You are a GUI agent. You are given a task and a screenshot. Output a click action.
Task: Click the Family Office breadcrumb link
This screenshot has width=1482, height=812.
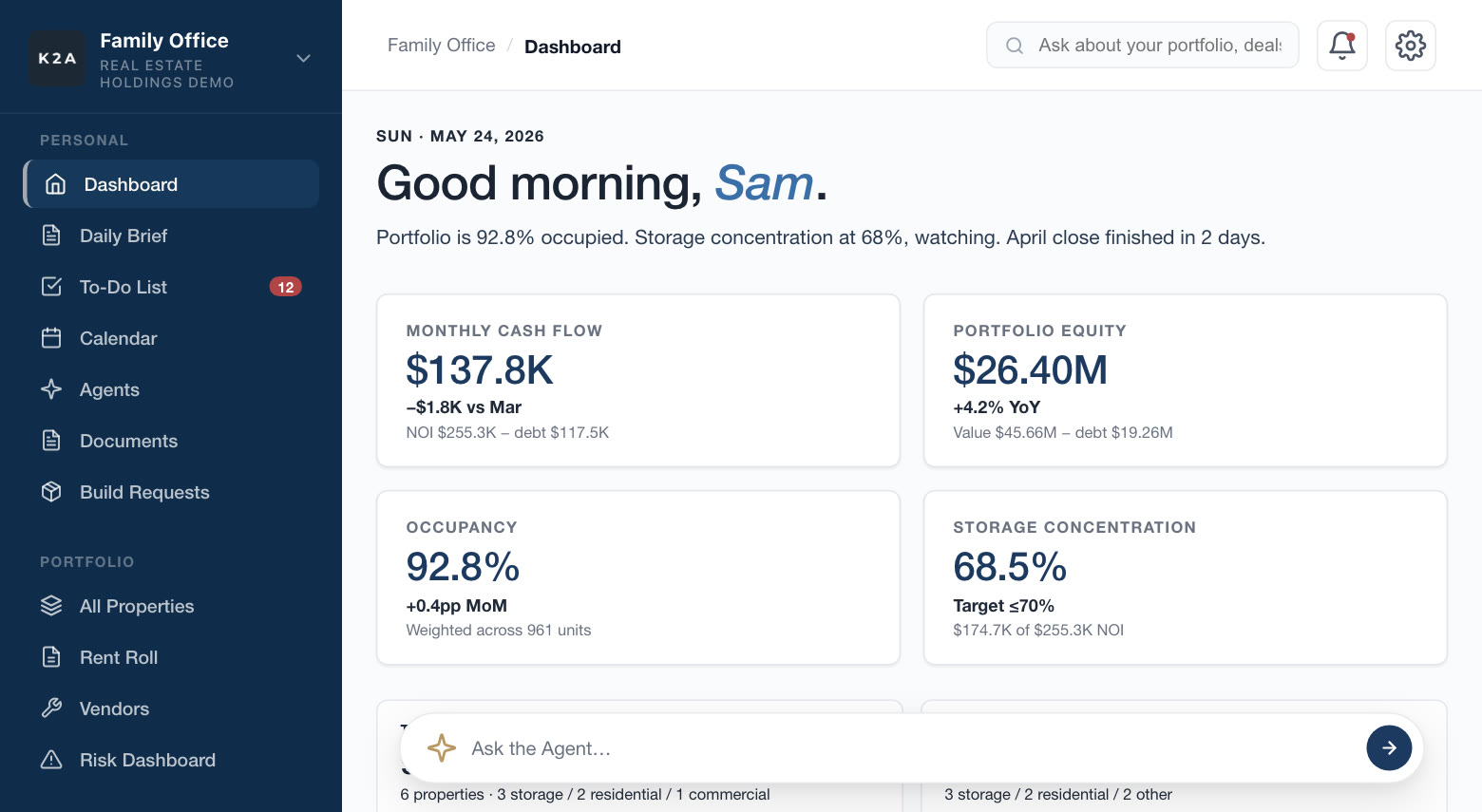[x=442, y=46]
